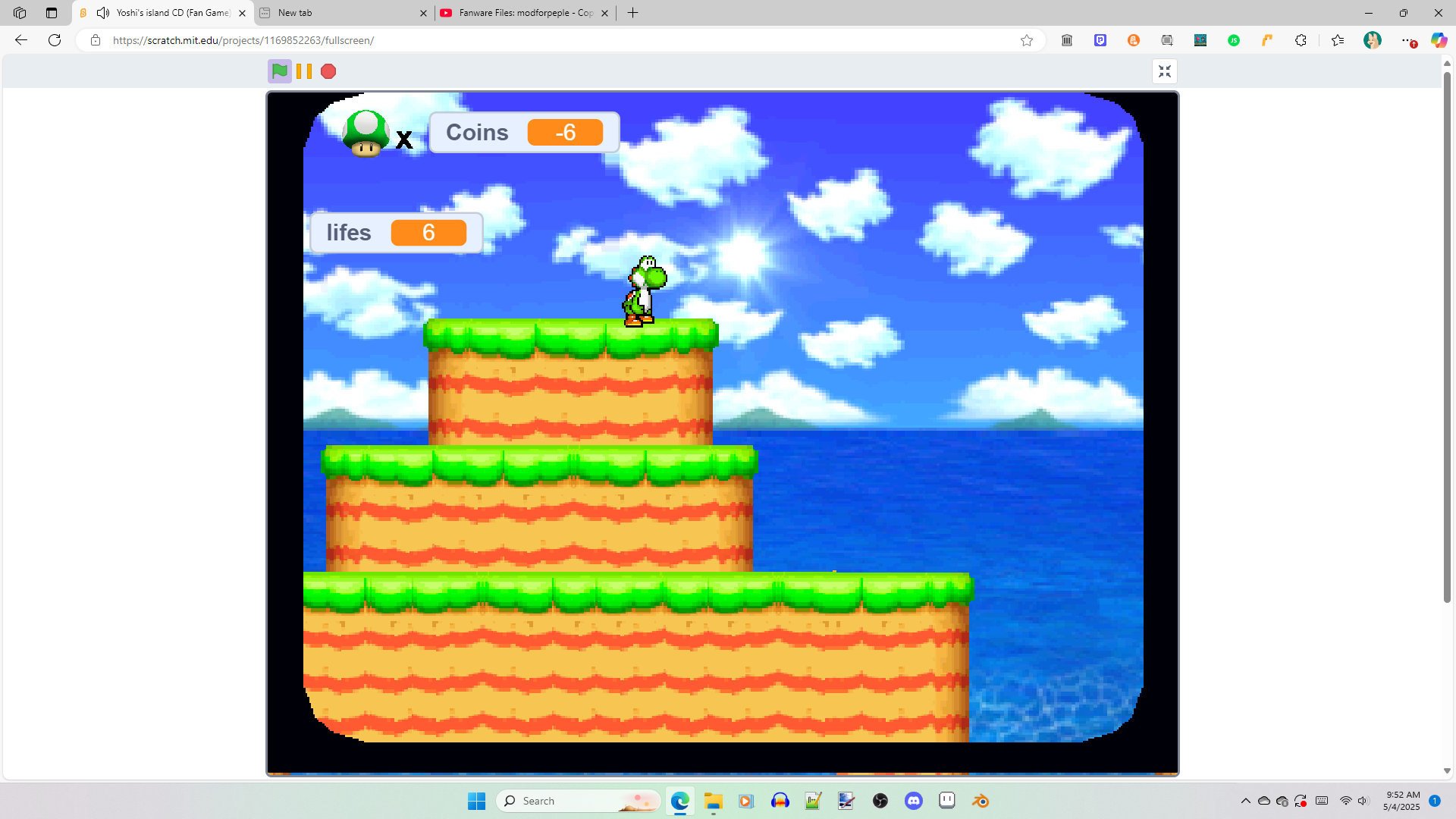Click the Coins variable display
Viewport: 1456px width, 819px height.
pos(524,132)
